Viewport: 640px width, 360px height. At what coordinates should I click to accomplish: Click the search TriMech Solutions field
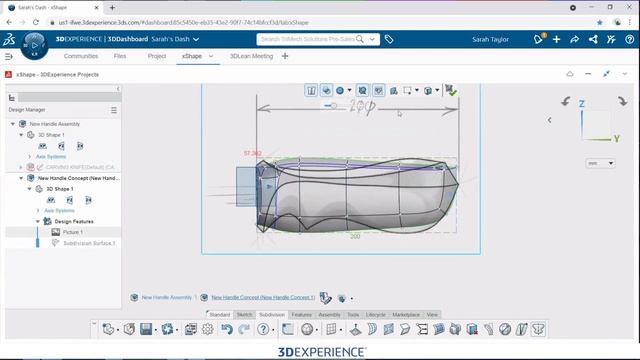(x=308, y=39)
